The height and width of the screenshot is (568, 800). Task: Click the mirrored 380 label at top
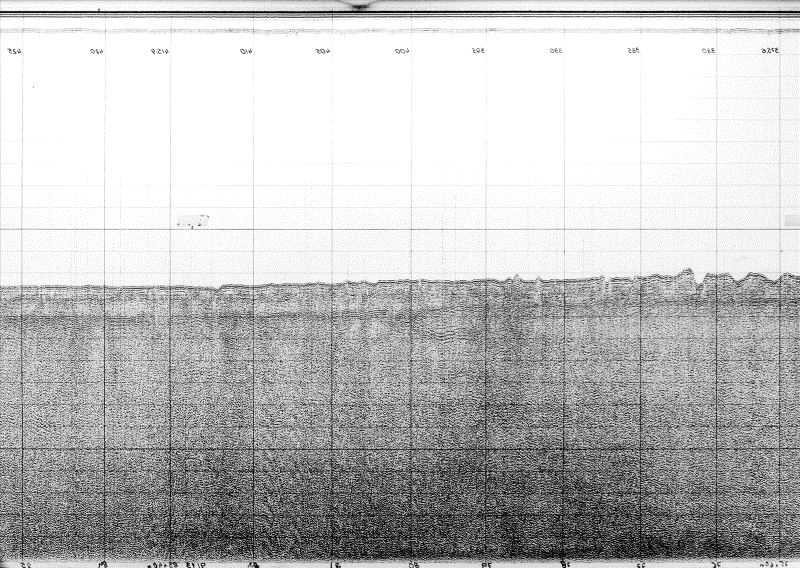[x=708, y=50]
